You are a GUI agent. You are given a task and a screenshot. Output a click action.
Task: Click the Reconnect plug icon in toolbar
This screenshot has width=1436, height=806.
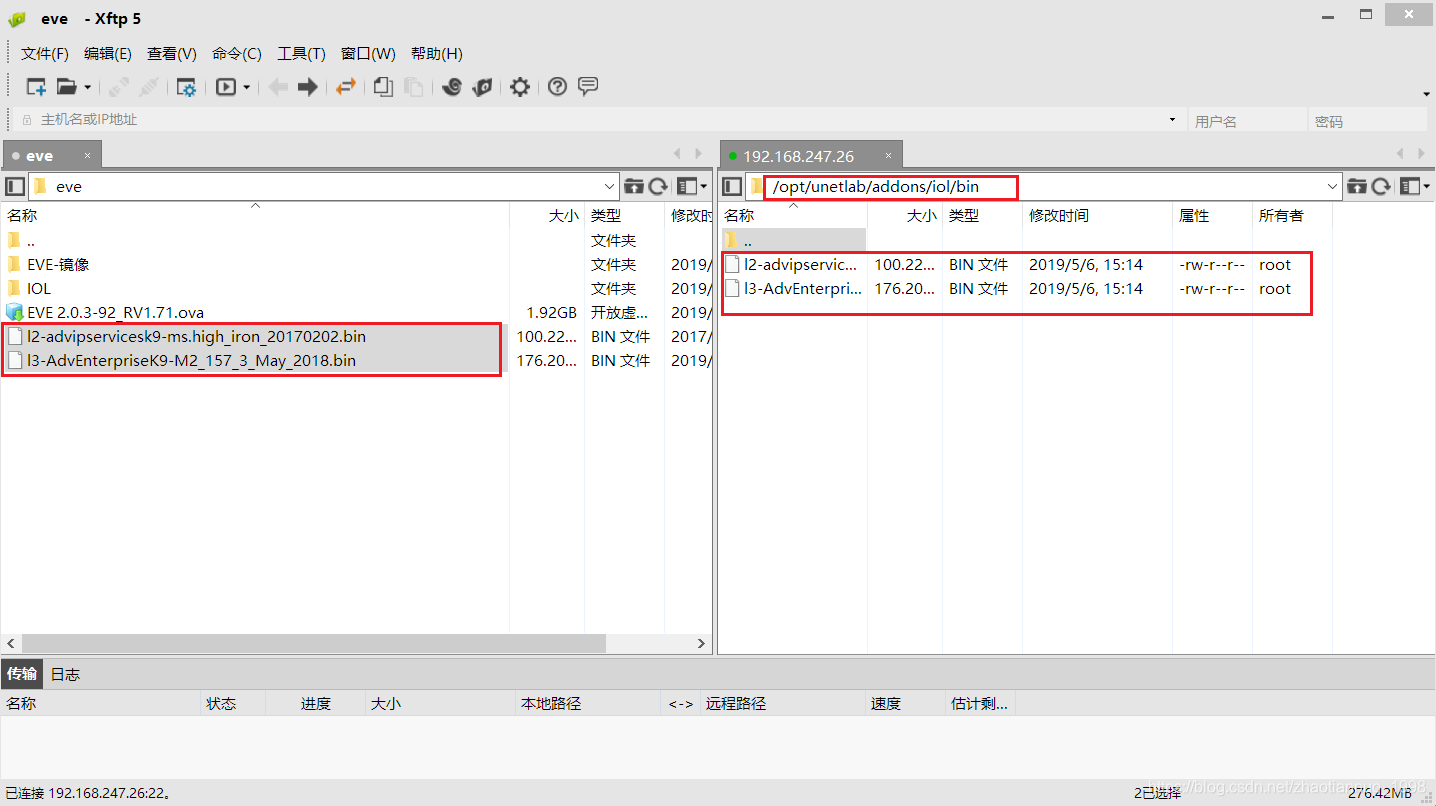coord(119,87)
